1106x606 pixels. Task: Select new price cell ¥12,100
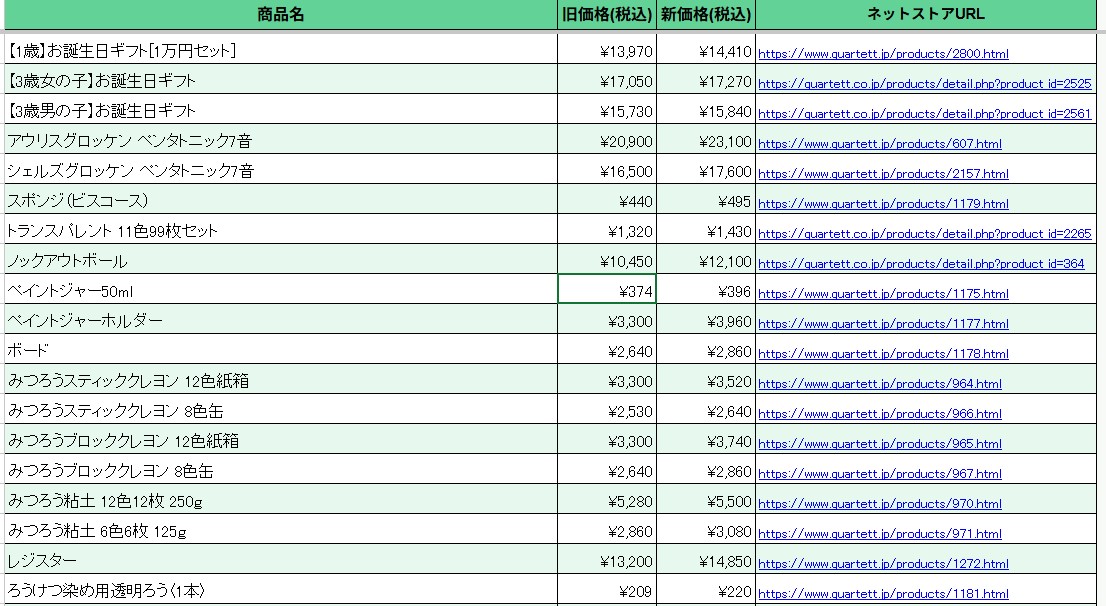coord(705,260)
